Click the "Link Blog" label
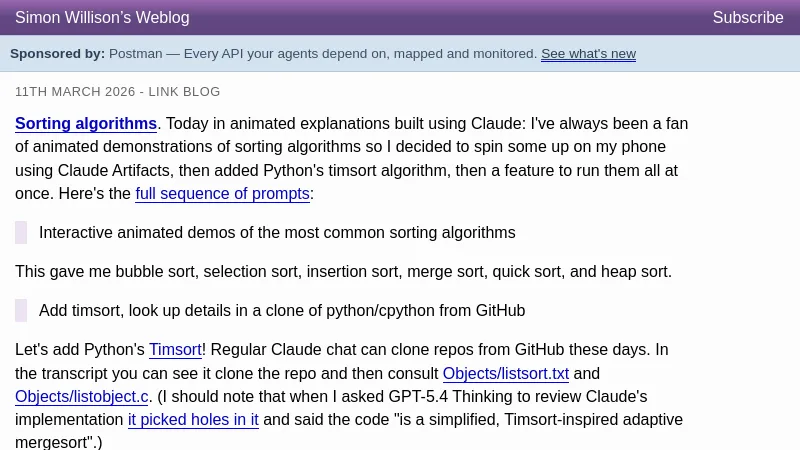 [x=184, y=92]
